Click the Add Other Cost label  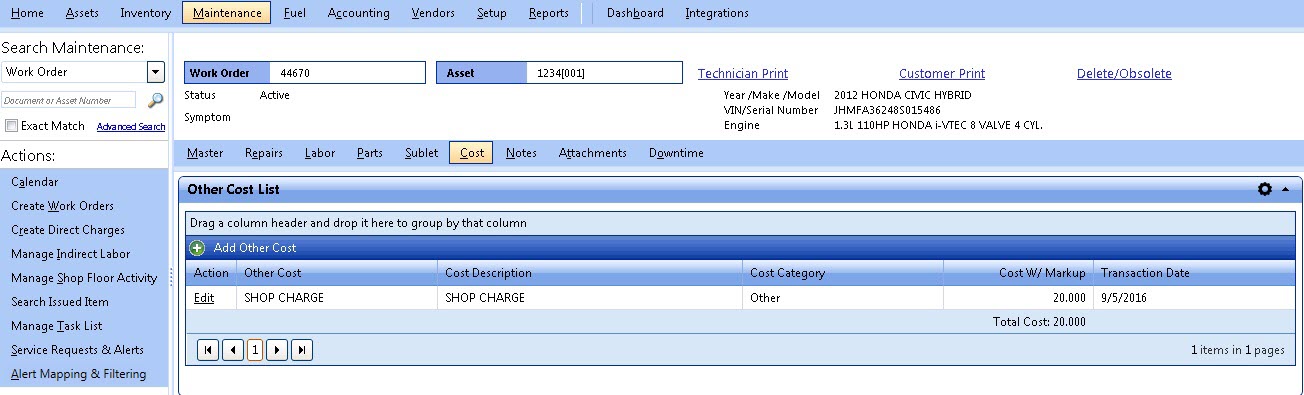pos(255,248)
